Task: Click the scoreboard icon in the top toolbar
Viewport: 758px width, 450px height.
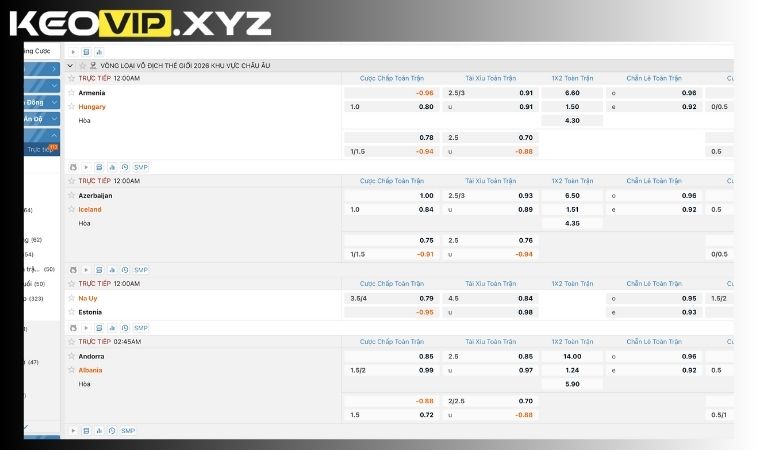Action: [x=86, y=52]
